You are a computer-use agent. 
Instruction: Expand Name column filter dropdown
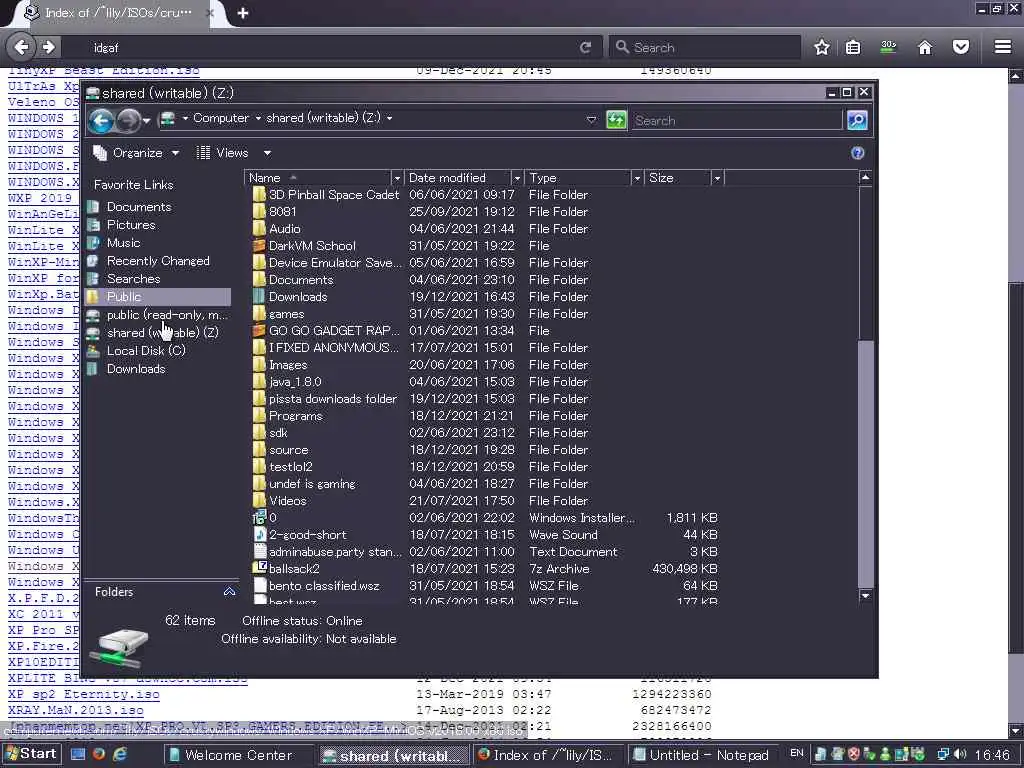(x=396, y=178)
